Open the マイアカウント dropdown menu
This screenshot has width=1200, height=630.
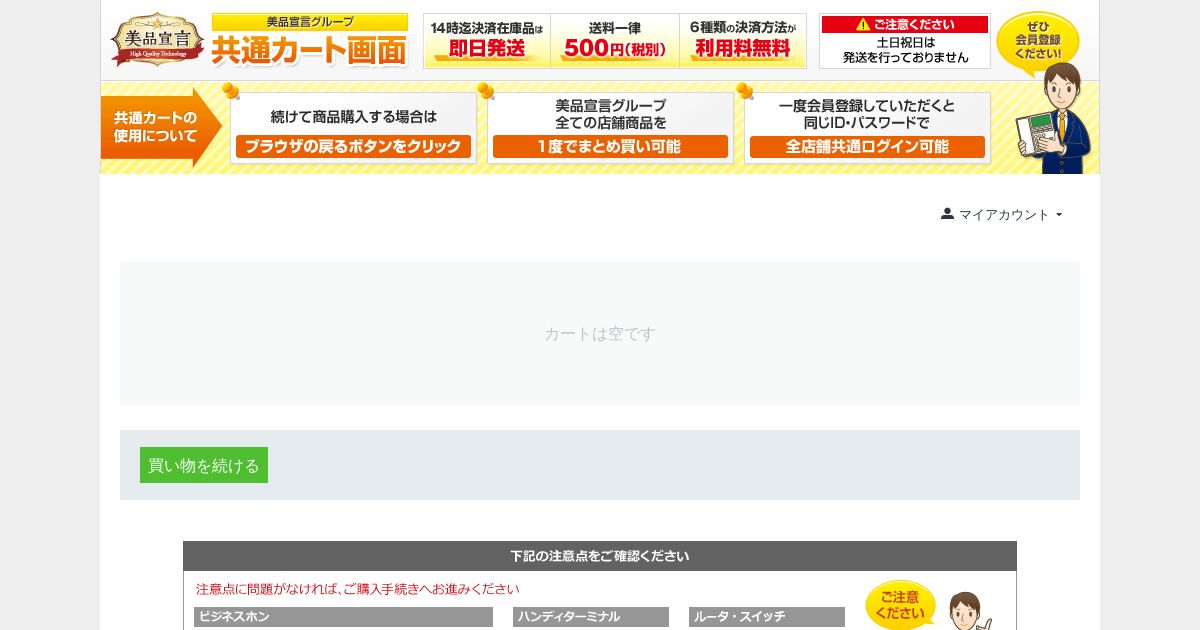(x=1002, y=214)
